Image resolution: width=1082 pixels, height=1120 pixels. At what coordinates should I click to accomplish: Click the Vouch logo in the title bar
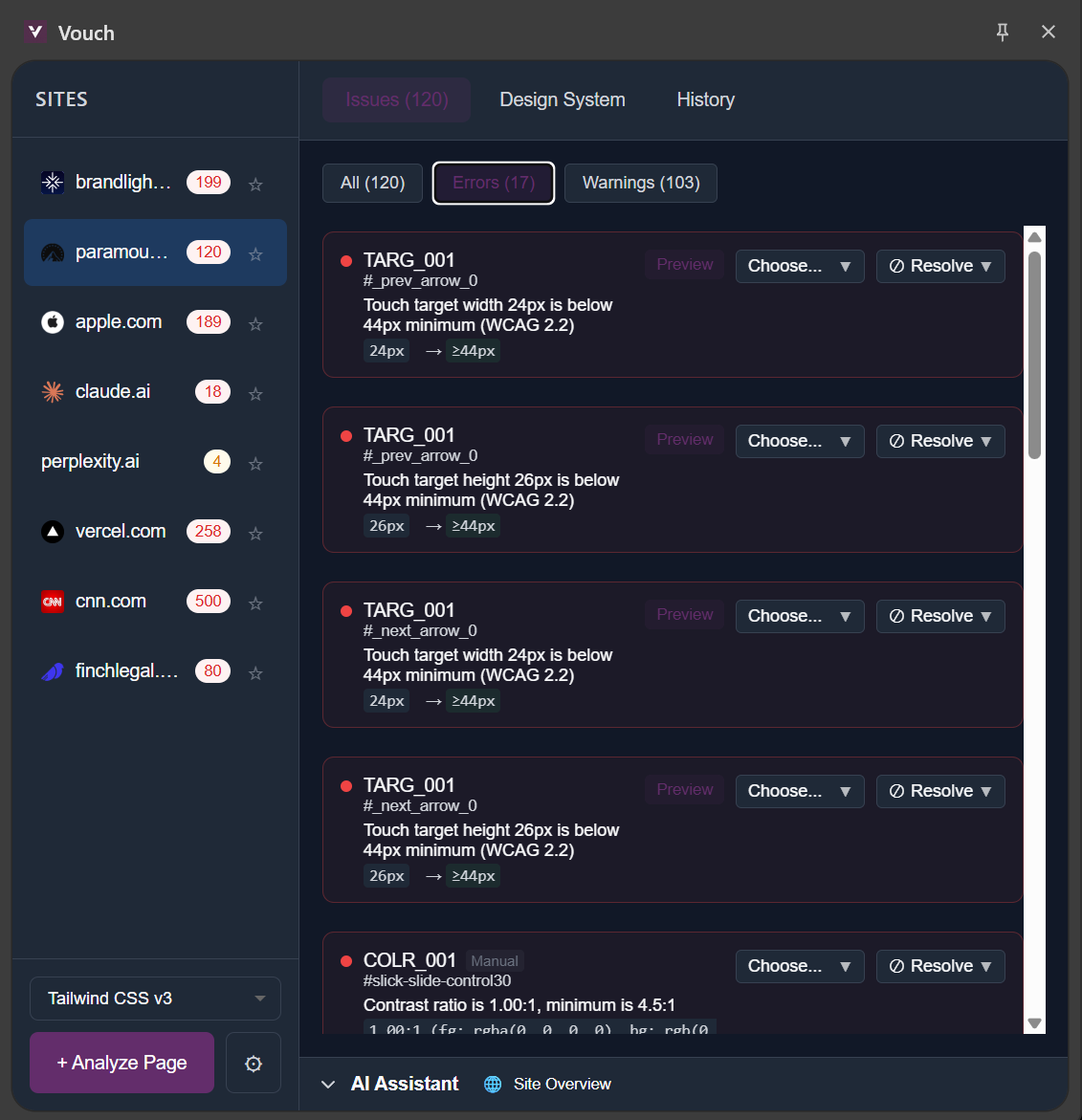coord(35,32)
